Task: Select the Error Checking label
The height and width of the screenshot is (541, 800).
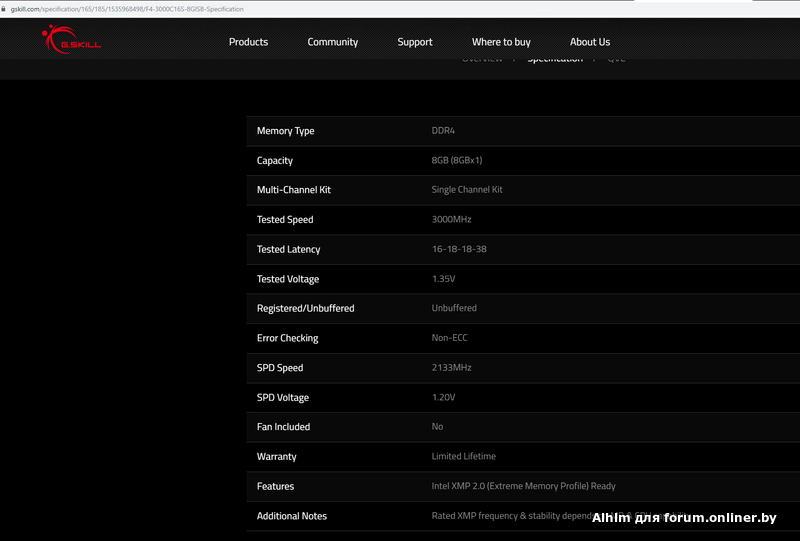Action: (x=287, y=338)
